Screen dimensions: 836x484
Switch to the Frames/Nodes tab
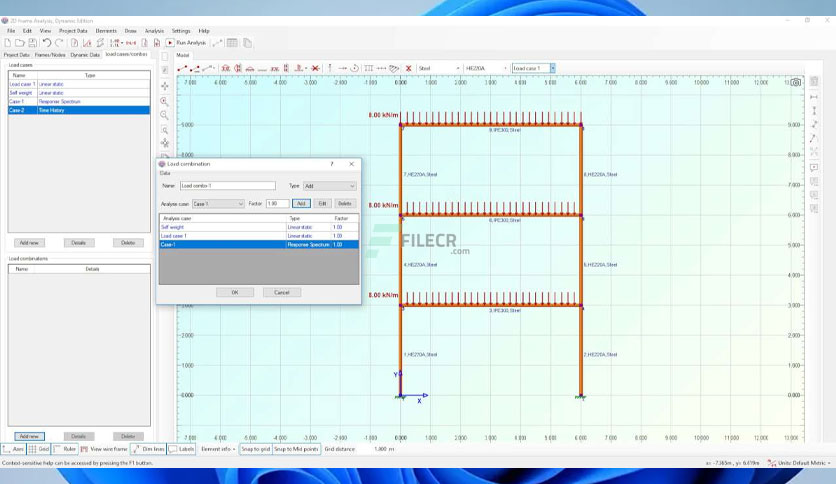(x=50, y=55)
